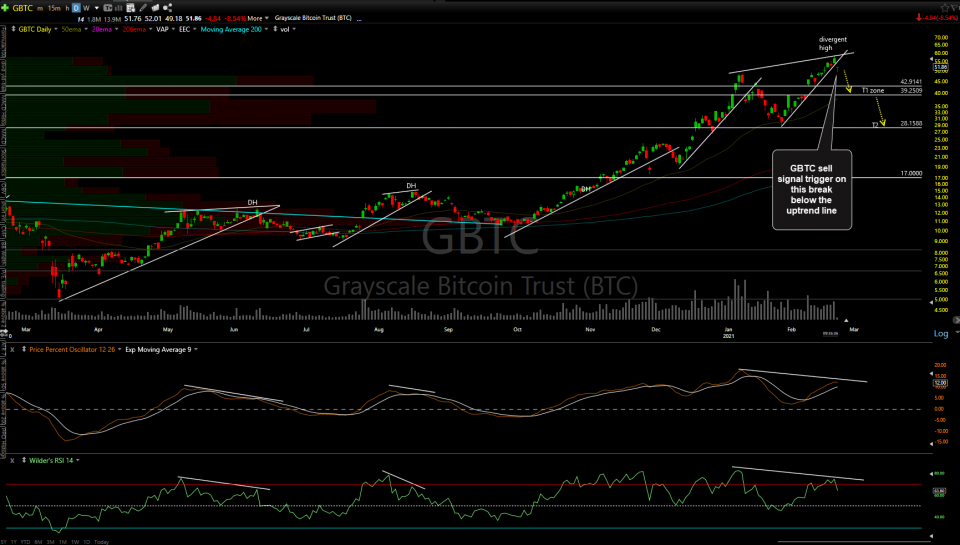960x545 pixels.
Task: Open the GBTC Daily plot dropdown
Action: pyautogui.click(x=56, y=29)
